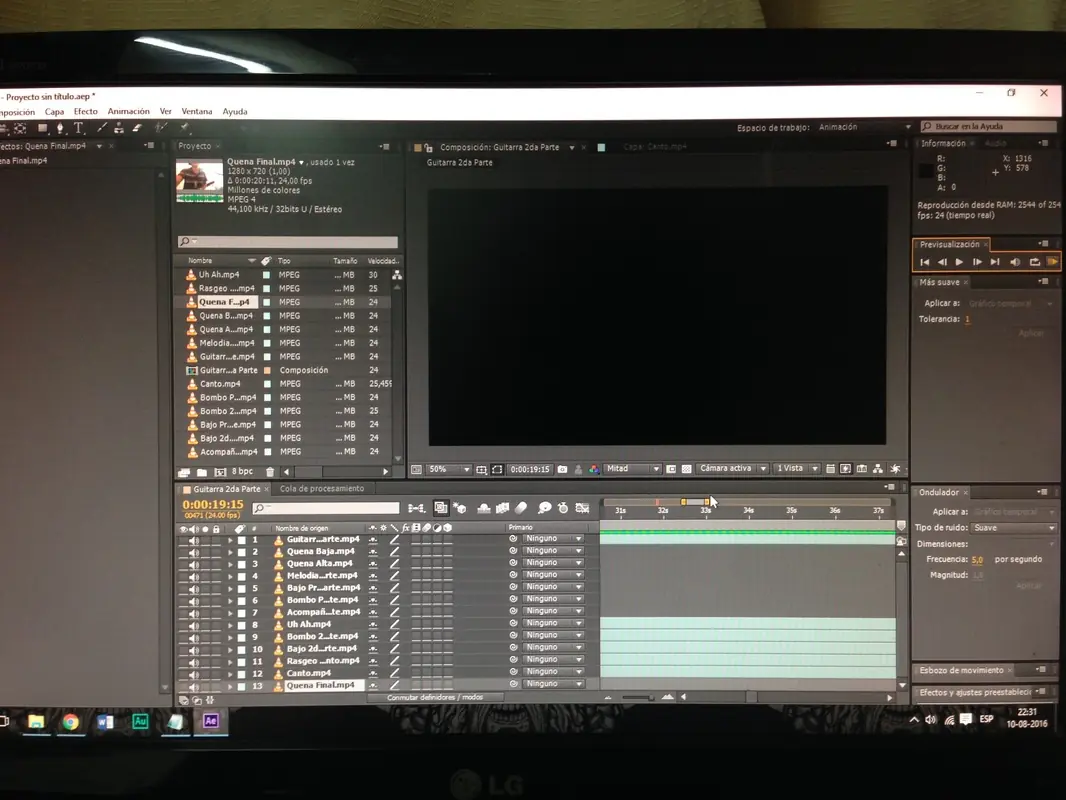
Task: Open Tipo de ruido Suave dropdown
Action: [1013, 527]
